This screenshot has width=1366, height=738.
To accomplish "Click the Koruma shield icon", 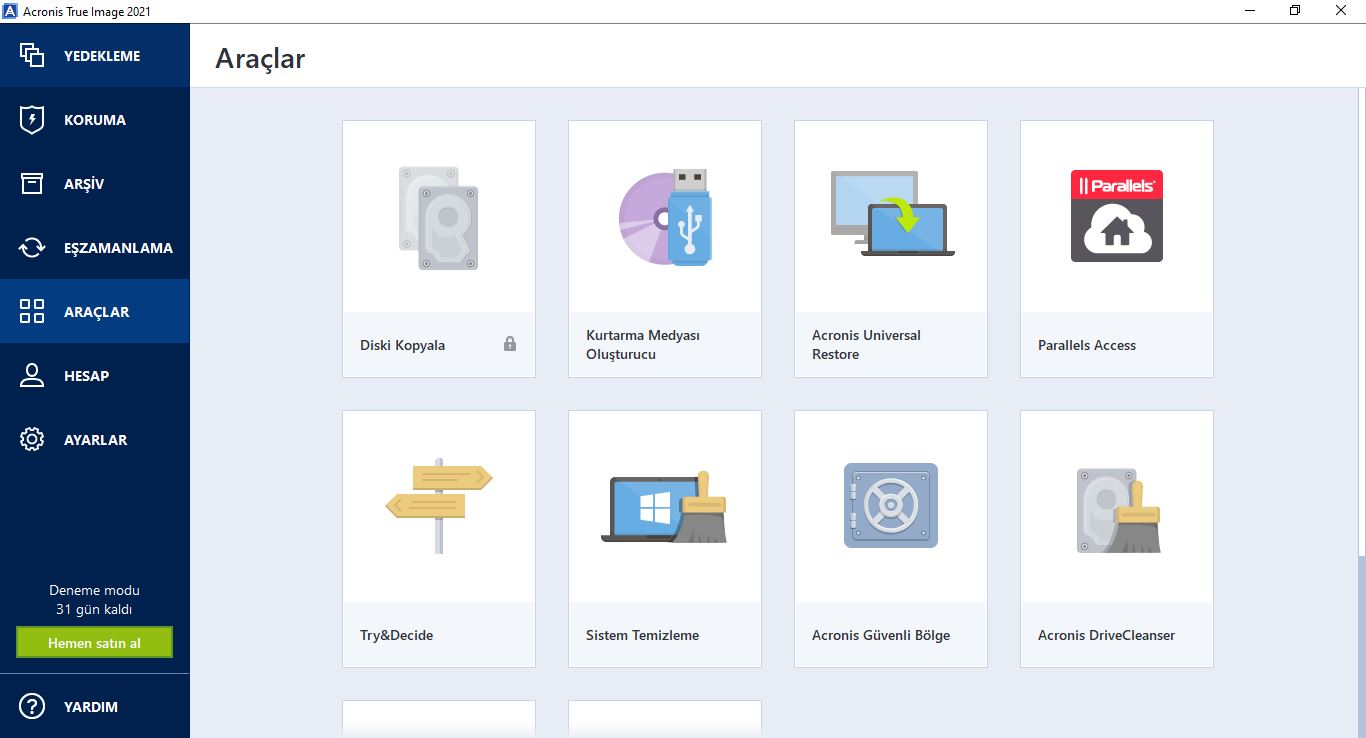I will click(x=32, y=120).
